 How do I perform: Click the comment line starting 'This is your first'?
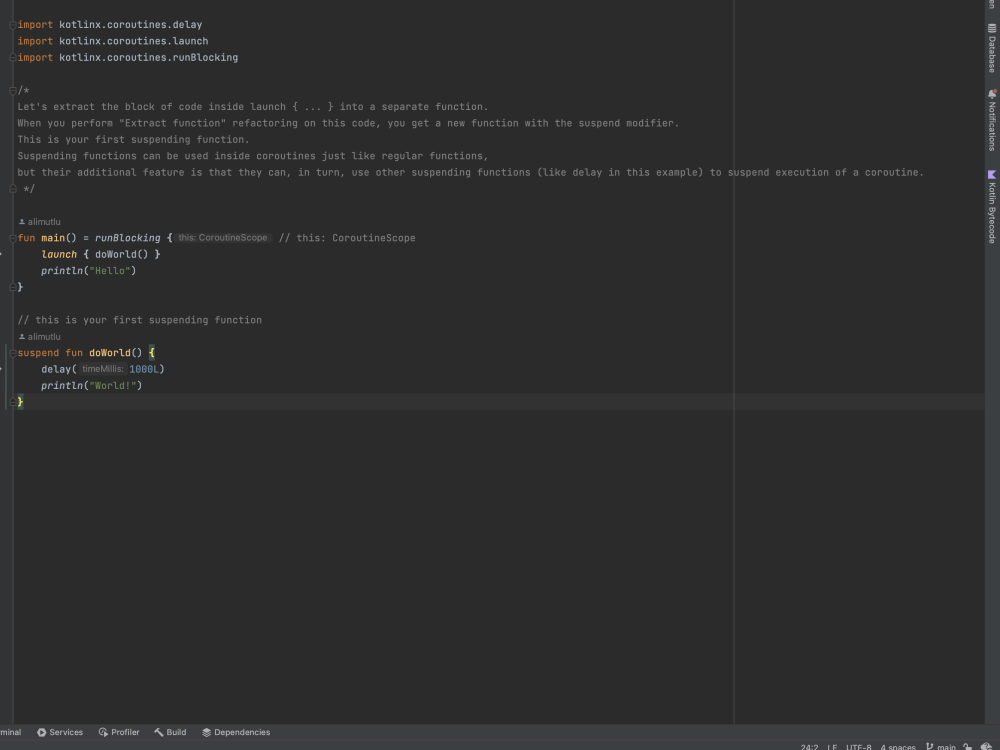coord(134,140)
